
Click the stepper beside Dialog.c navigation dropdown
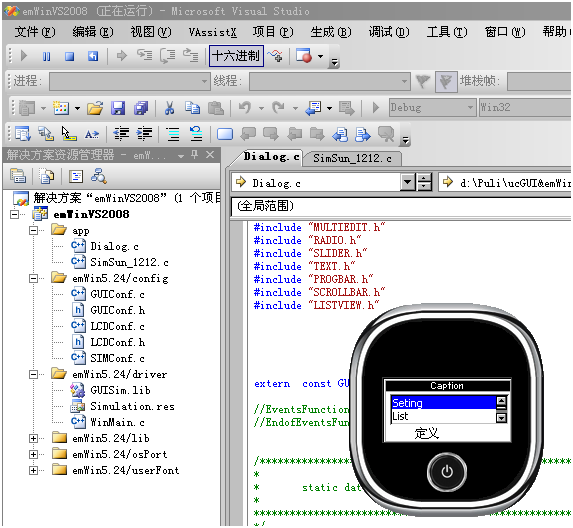(x=424, y=182)
